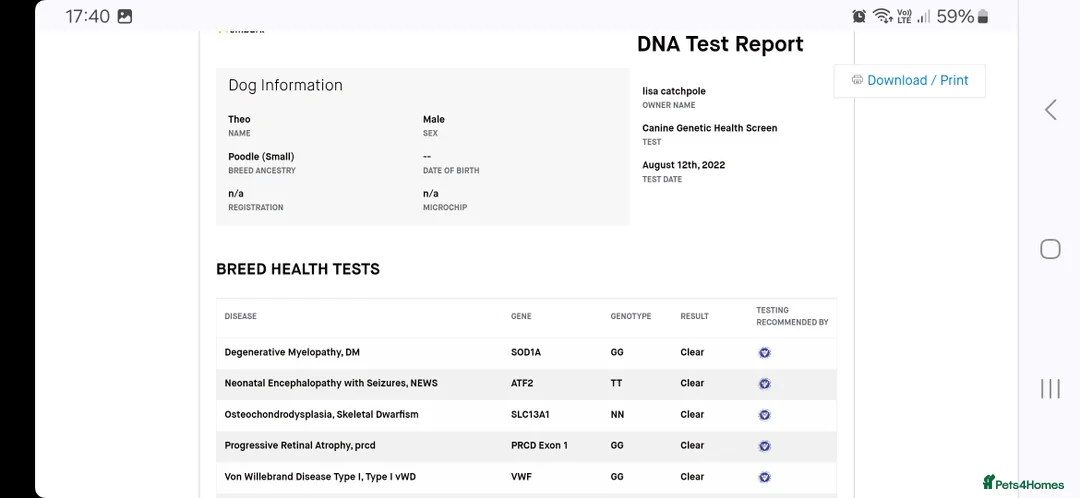Image resolution: width=1080 pixels, height=498 pixels.
Task: Click the recommendation badge for Degenerative Myelopathy
Action: coord(764,353)
